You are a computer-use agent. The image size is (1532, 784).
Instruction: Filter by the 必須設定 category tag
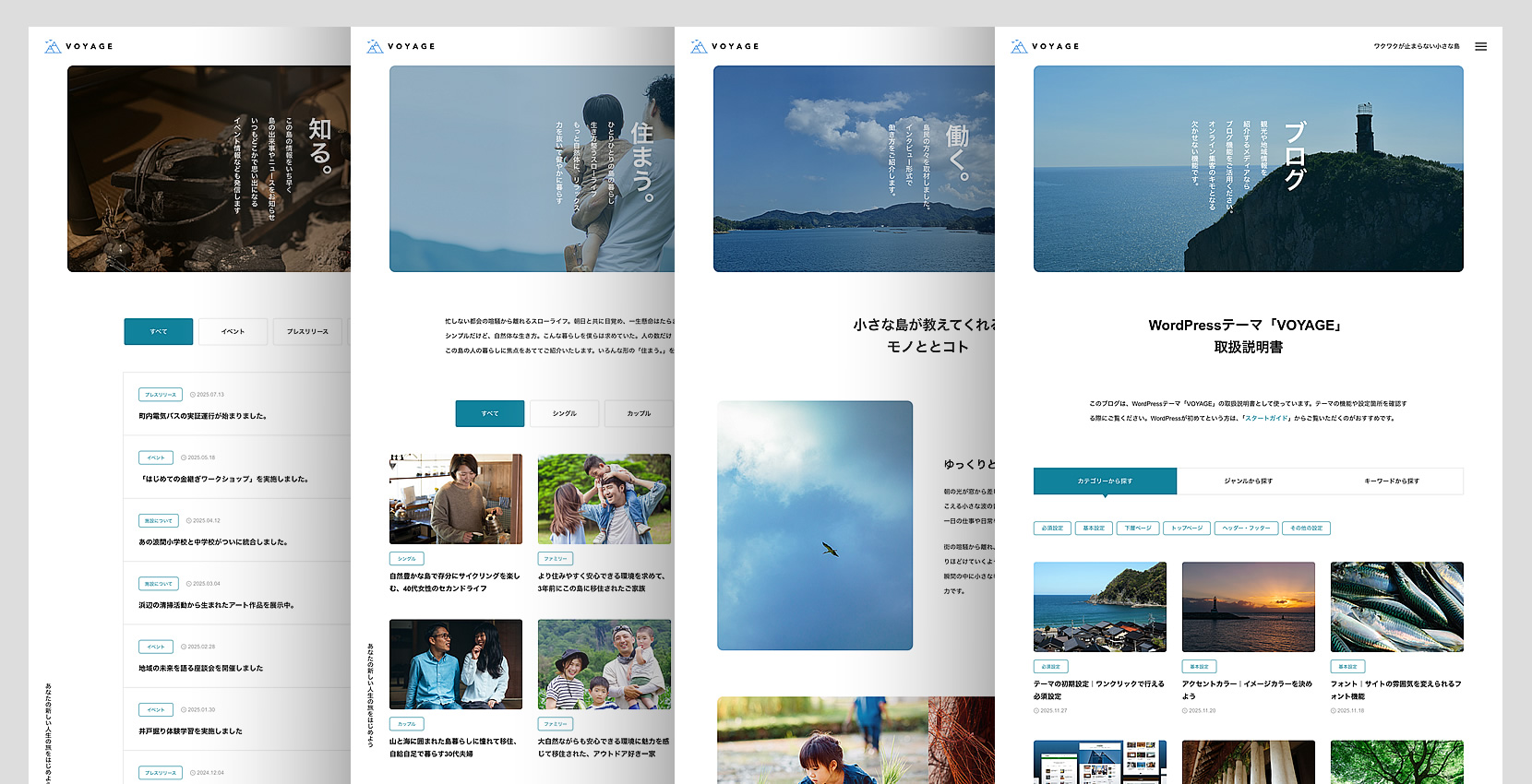point(1052,529)
